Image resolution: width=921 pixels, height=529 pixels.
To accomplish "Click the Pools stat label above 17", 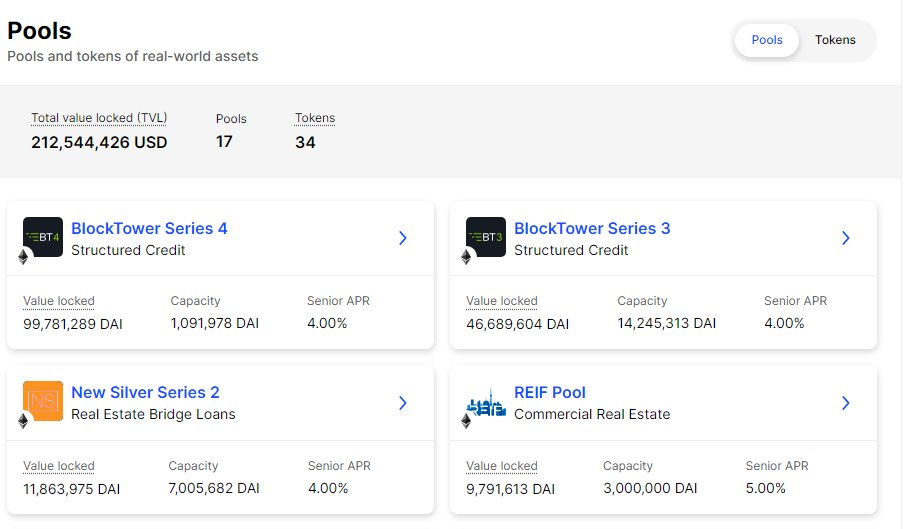I will click(231, 119).
